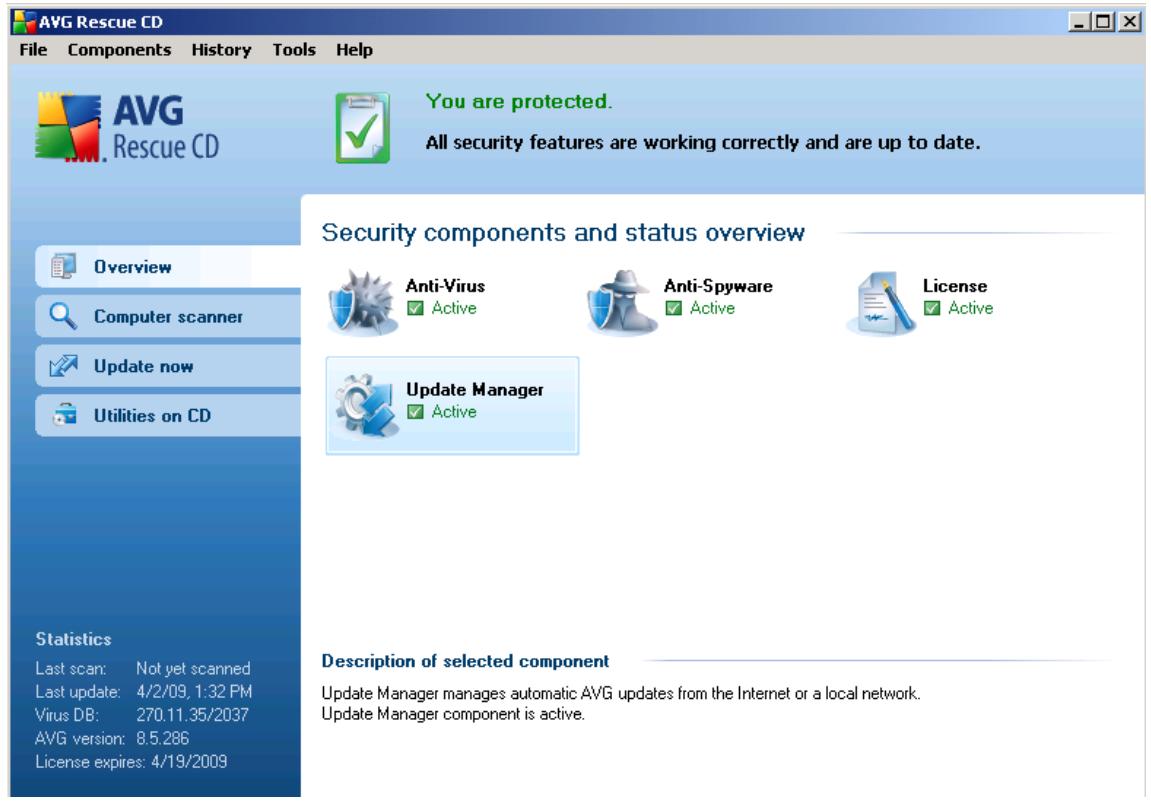Click last update value '4/2/09, 1:32 PM'

[x=194, y=691]
